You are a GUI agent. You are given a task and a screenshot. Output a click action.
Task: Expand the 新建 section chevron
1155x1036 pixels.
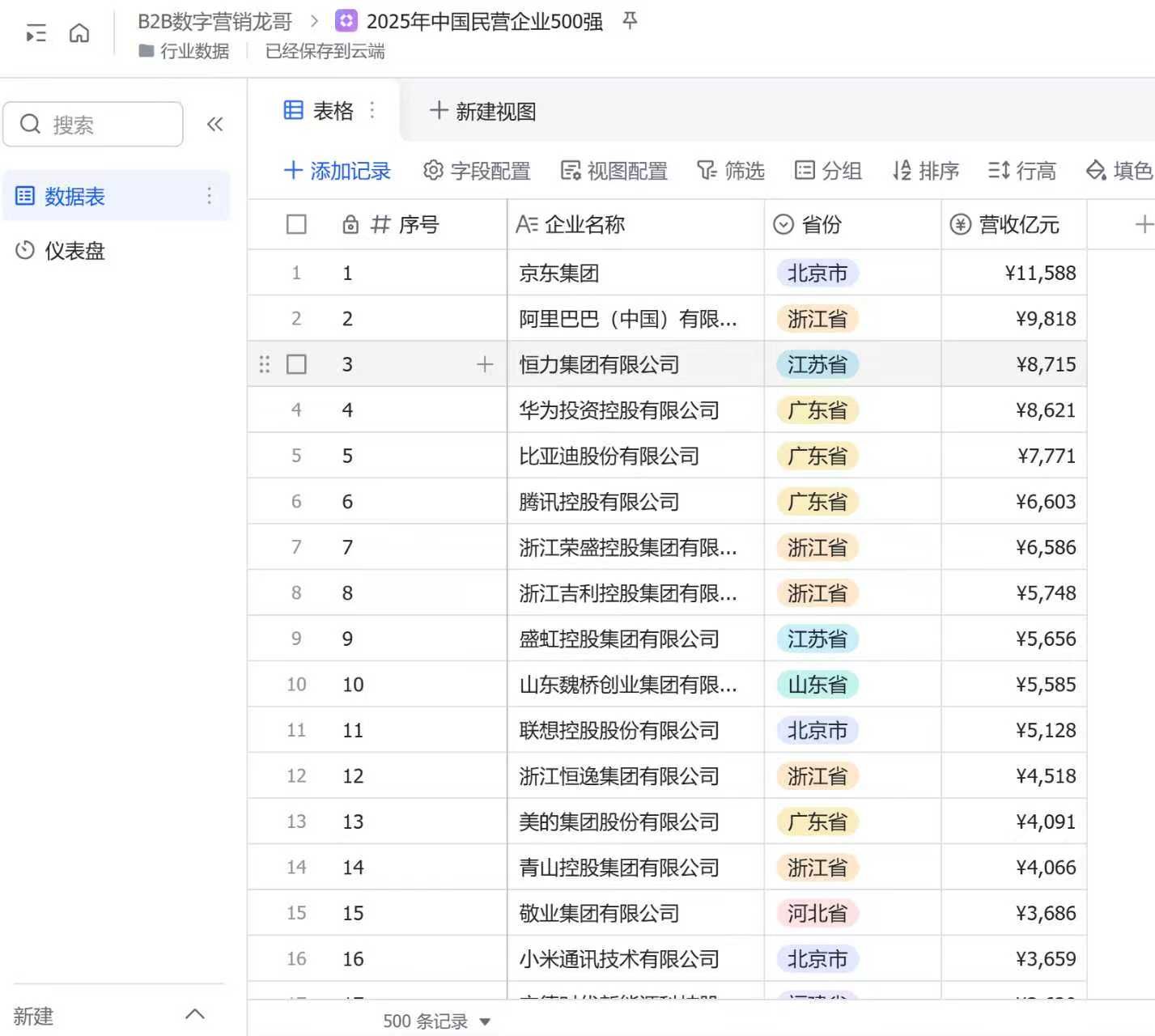pos(195,1014)
